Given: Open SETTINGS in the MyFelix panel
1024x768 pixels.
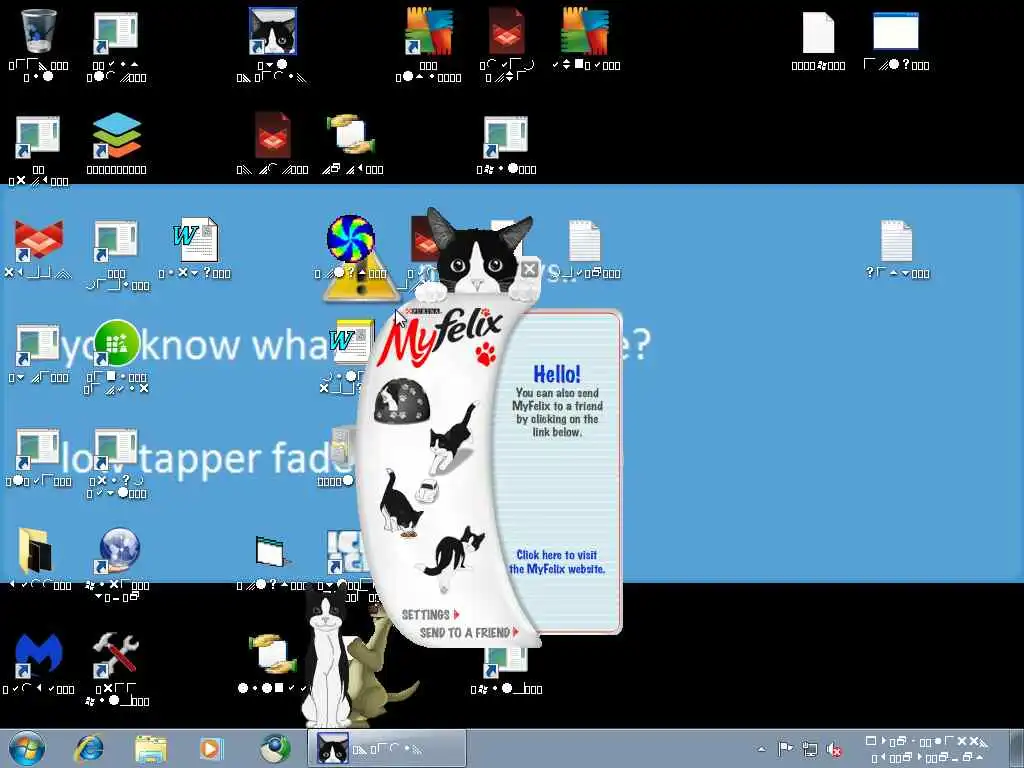Looking at the screenshot, I should [x=430, y=615].
